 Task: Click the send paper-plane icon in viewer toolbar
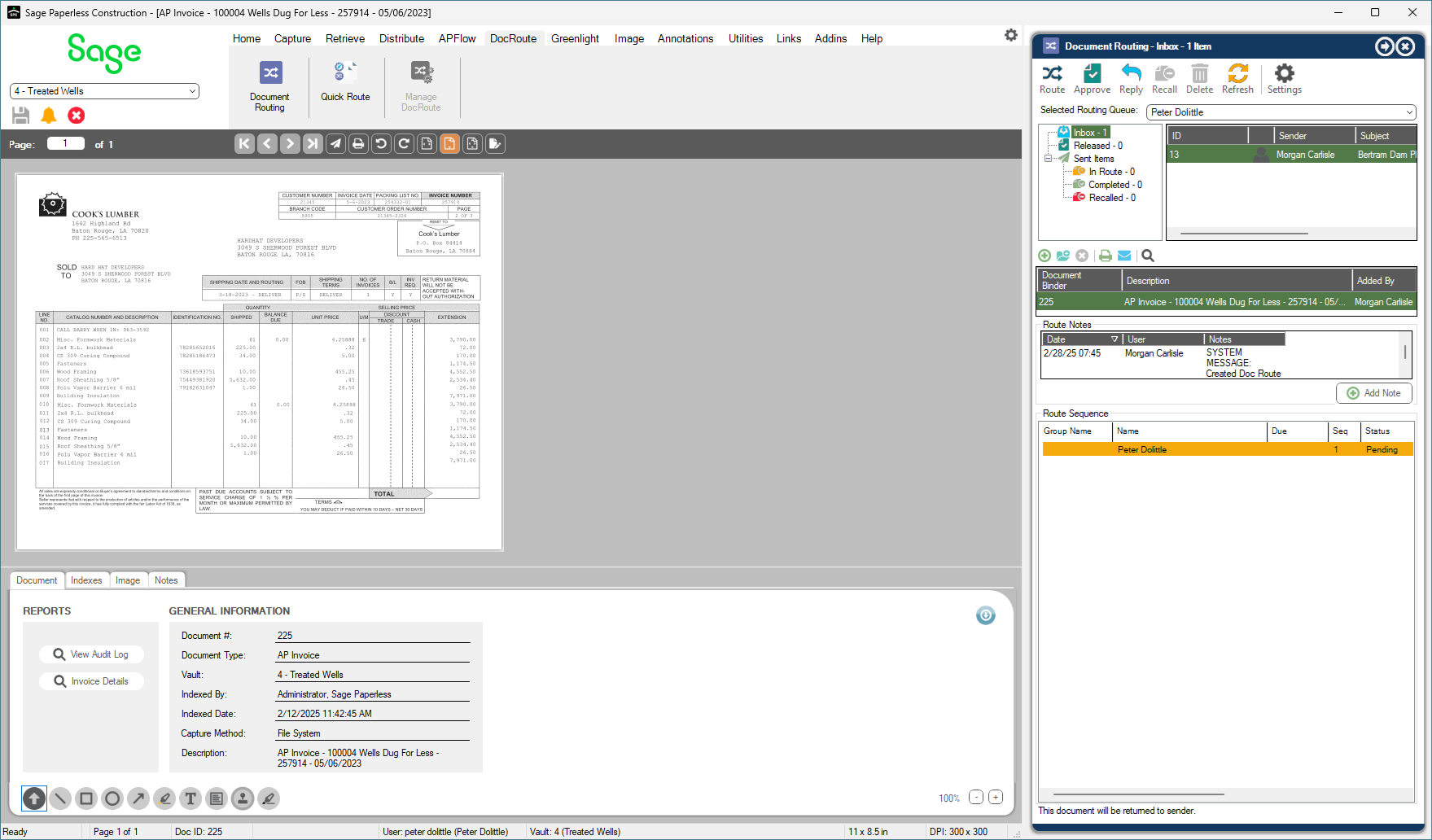(335, 144)
